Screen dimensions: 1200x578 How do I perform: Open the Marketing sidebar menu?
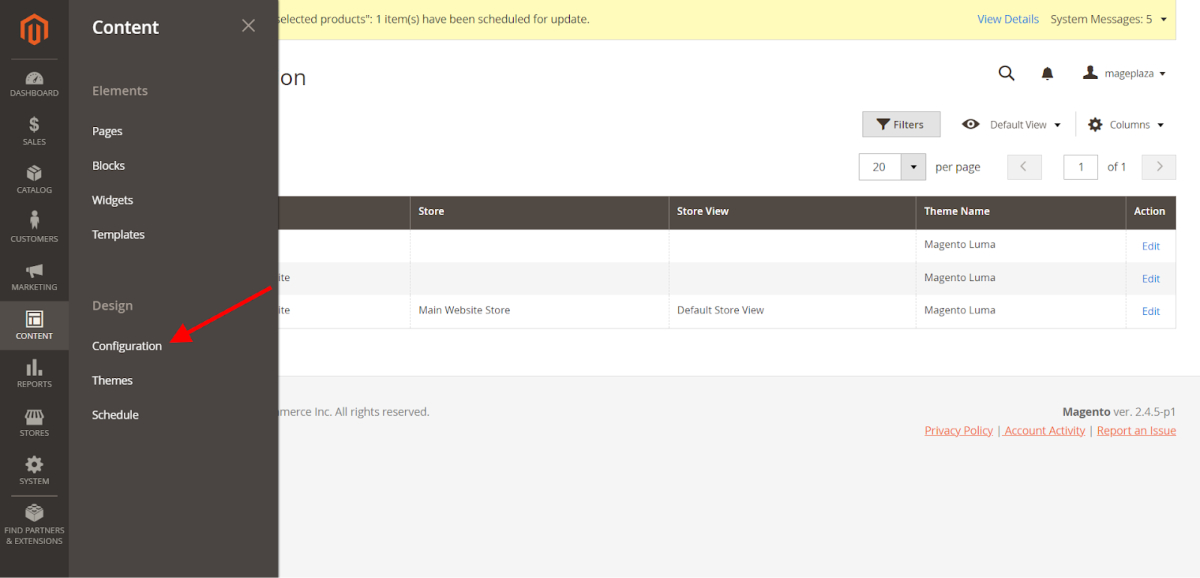pyautogui.click(x=34, y=276)
